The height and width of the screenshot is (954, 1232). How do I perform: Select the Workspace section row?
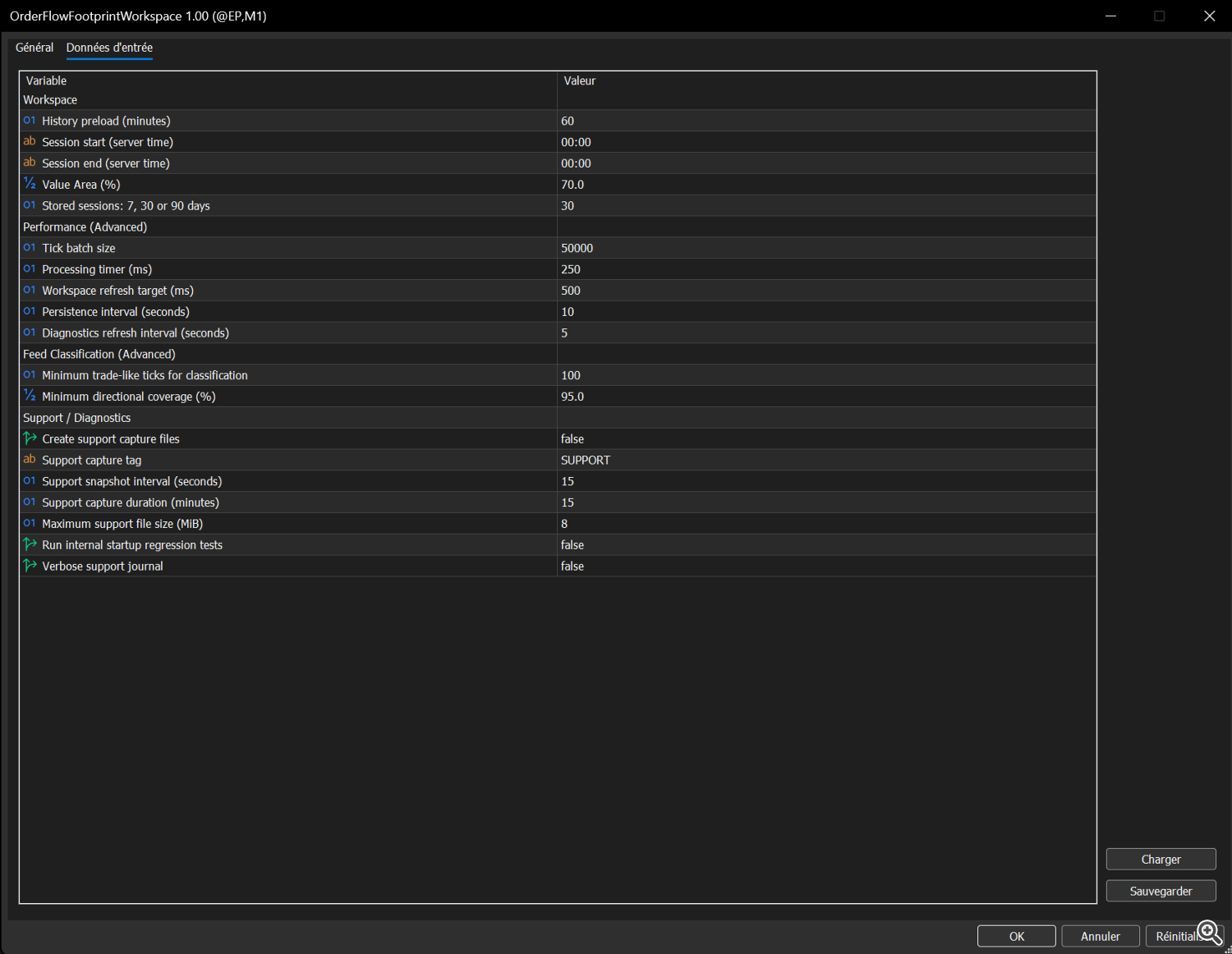pos(558,100)
